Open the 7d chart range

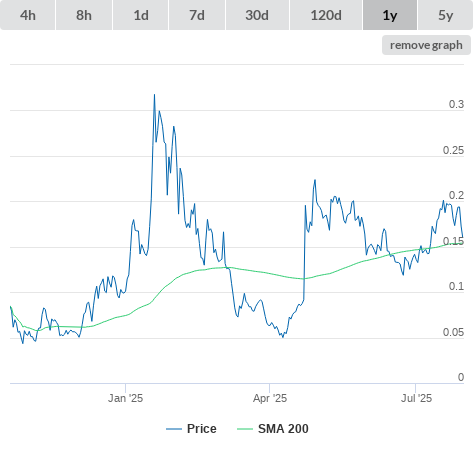point(197,15)
